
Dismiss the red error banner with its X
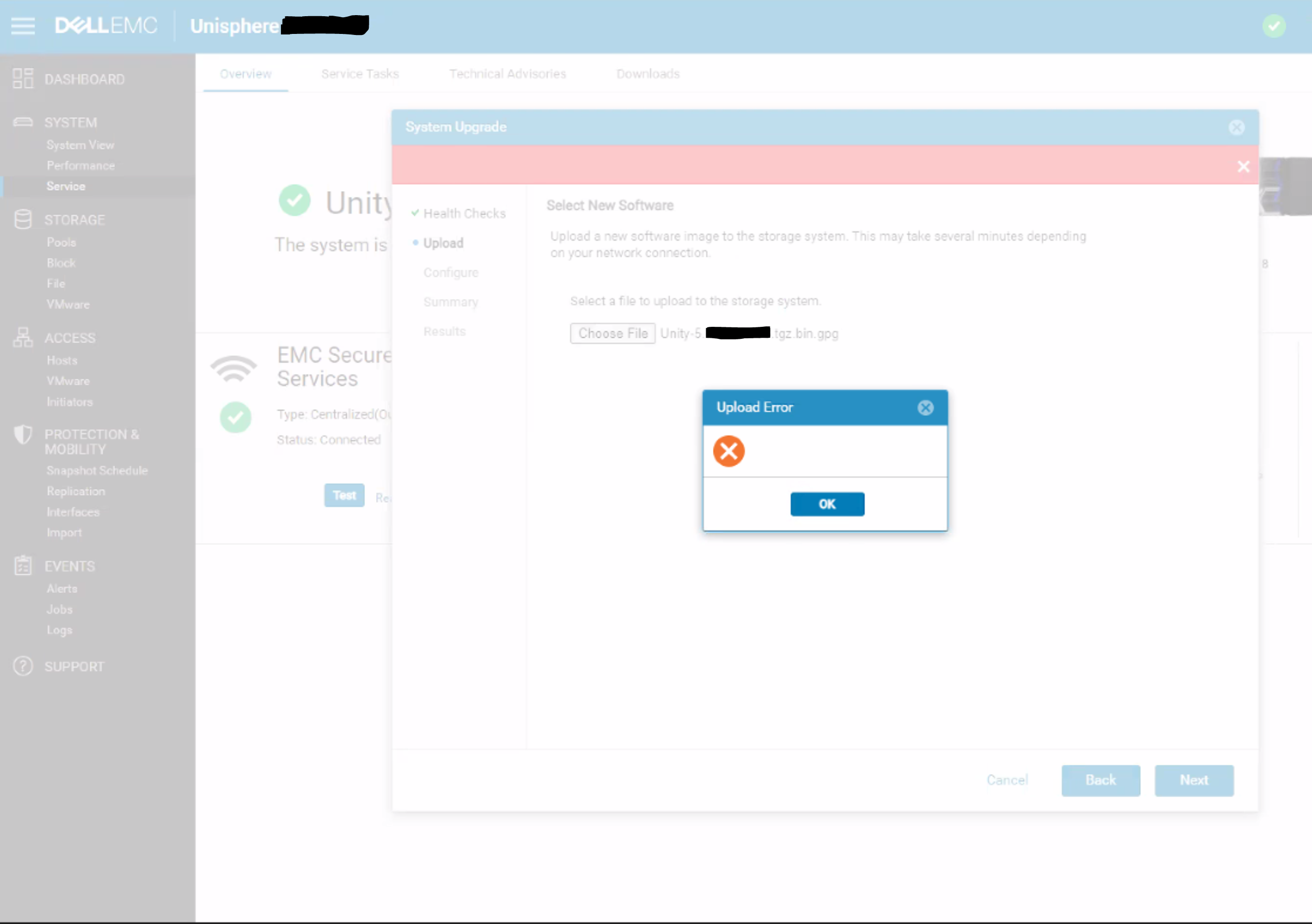[1243, 166]
